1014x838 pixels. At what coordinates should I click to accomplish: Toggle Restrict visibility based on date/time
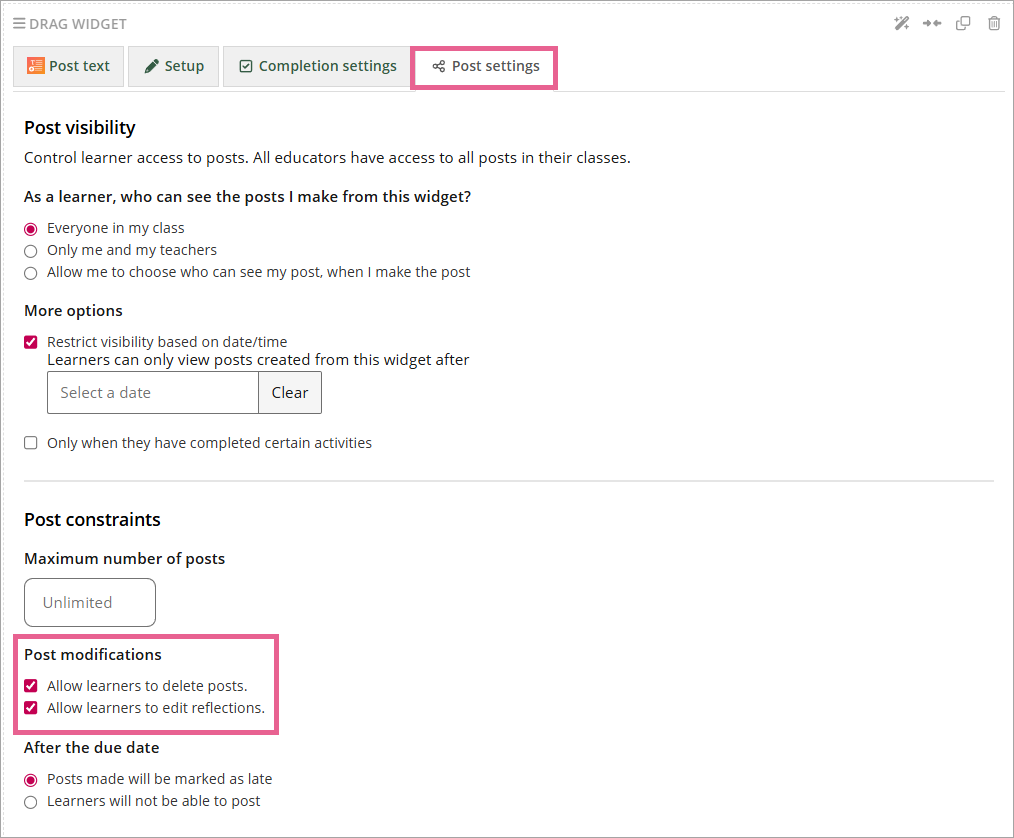30,342
